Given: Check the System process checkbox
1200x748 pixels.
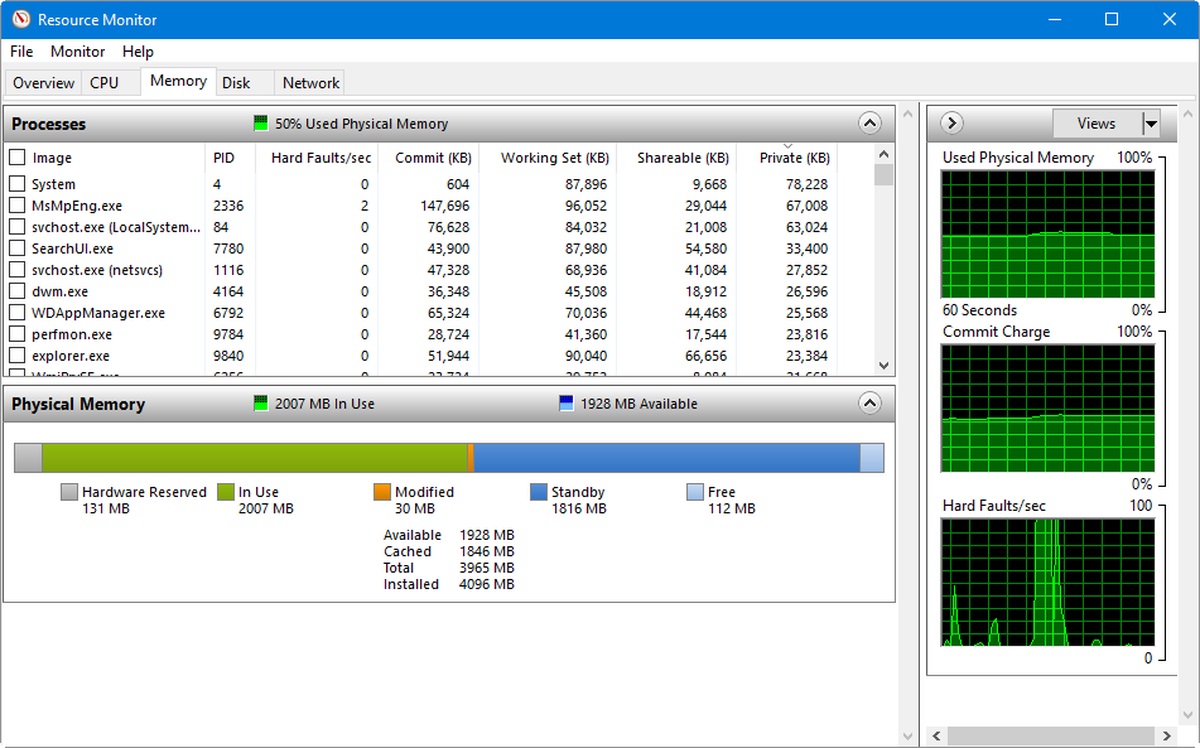Looking at the screenshot, I should pos(17,184).
